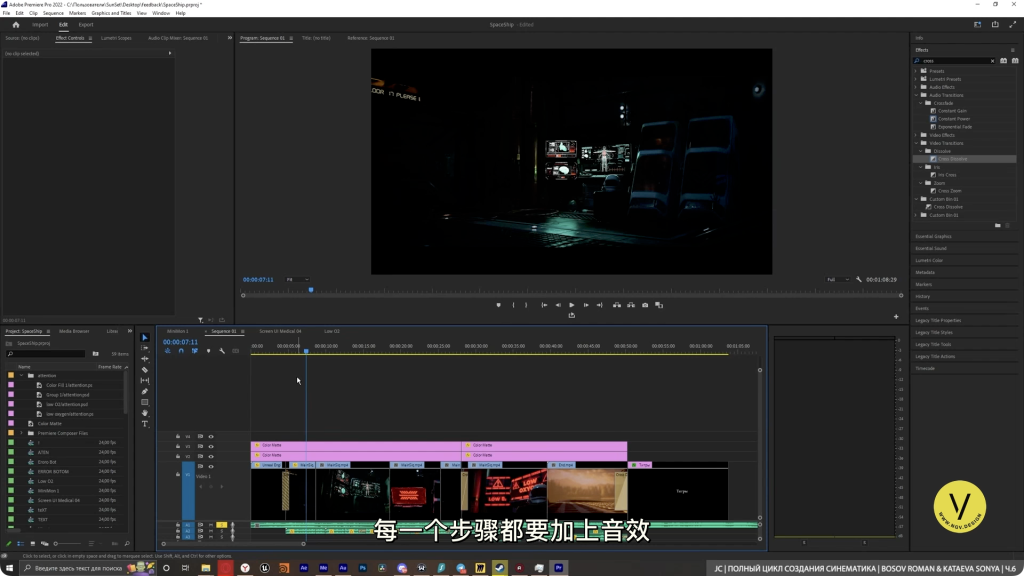The width and height of the screenshot is (1024, 576).
Task: Collapse the attention bin in Project panel
Action: pos(22,376)
